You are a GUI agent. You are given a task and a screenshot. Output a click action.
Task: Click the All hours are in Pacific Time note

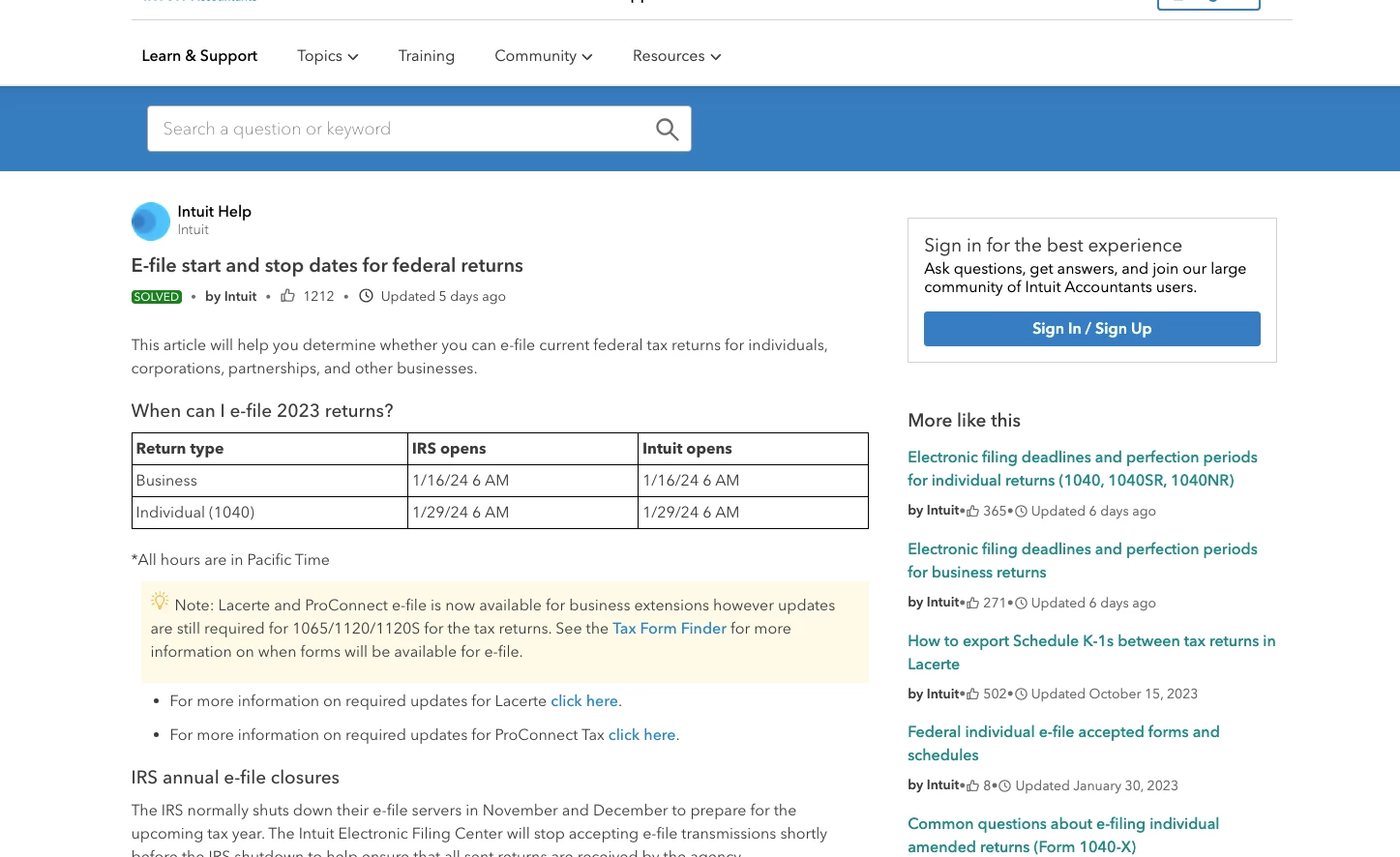pos(230,560)
